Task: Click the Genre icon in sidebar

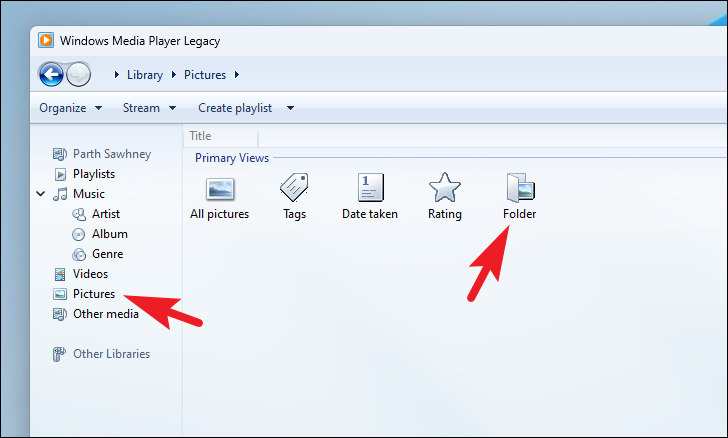Action: pos(79,254)
